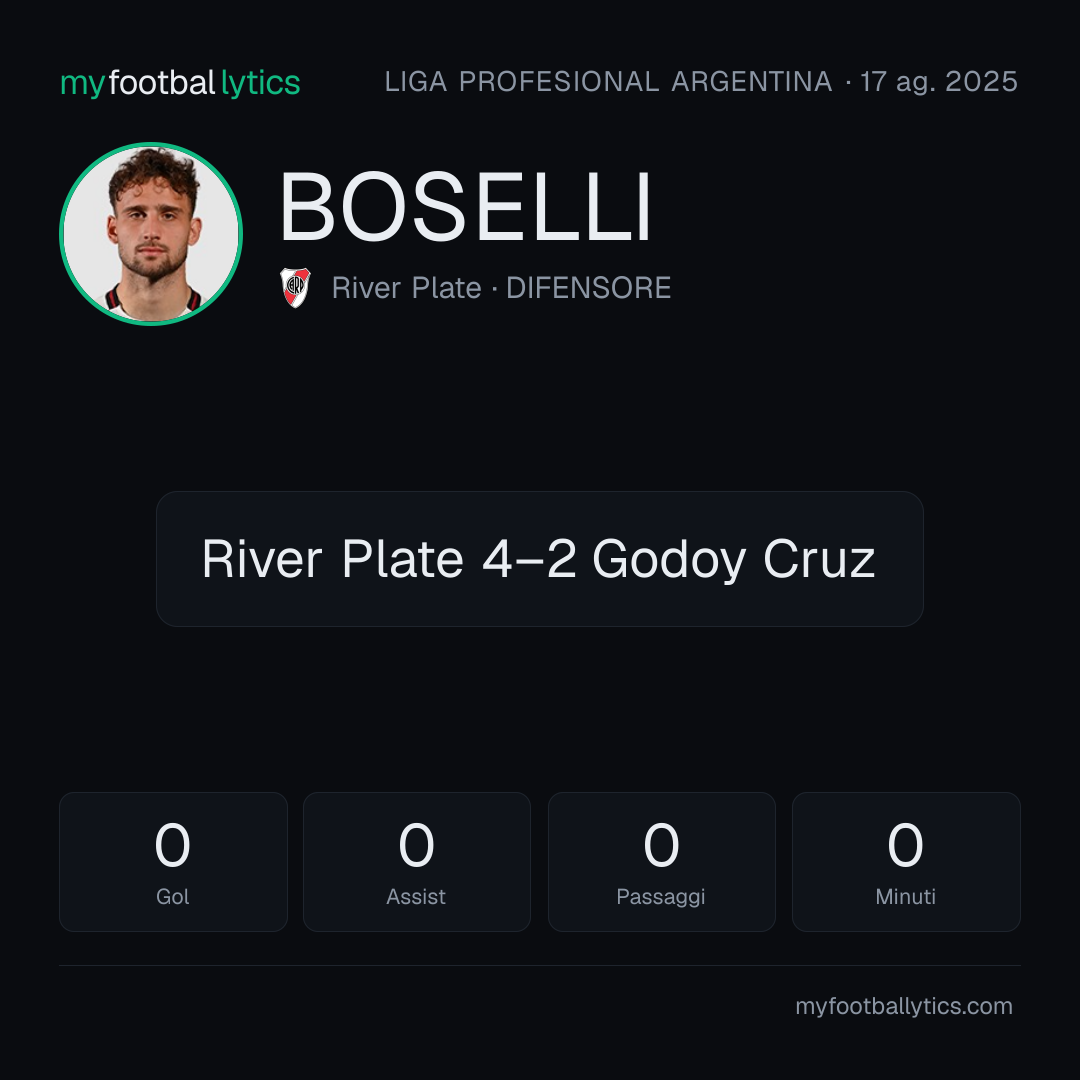
Task: Click the Gol stat card
Action: (x=173, y=862)
